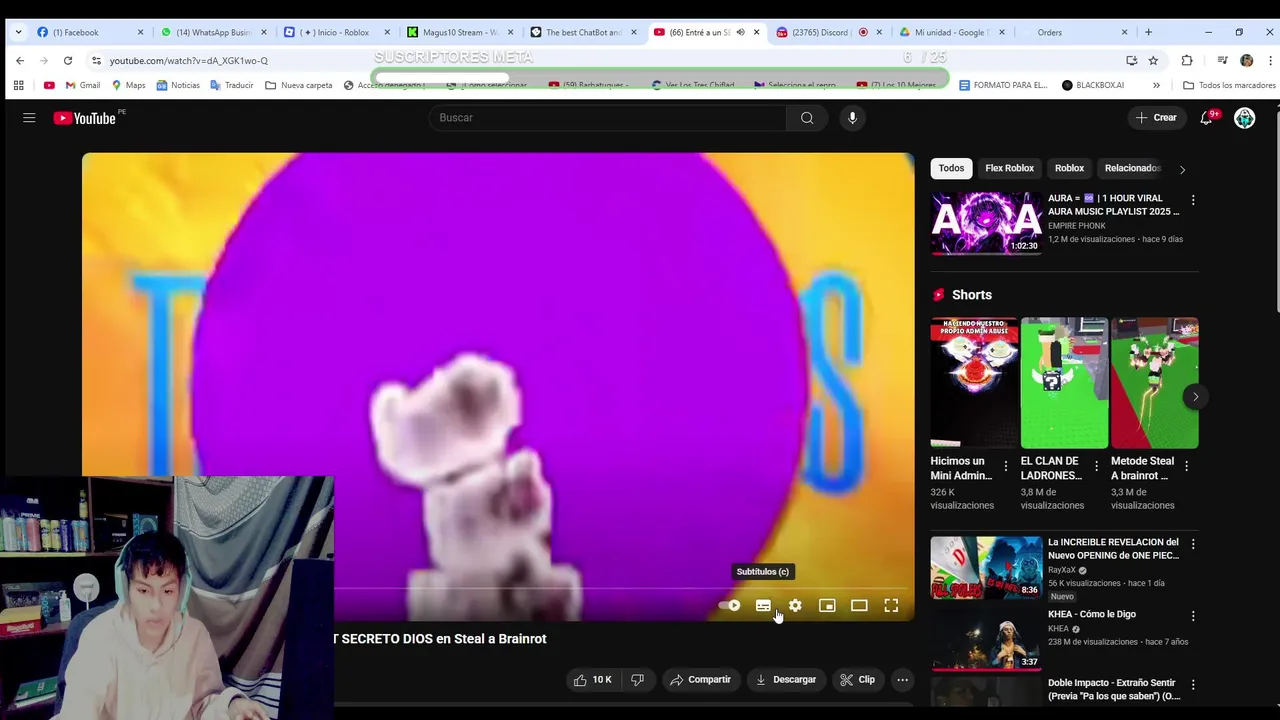Switch to Inicio - Roblox tab
The width and height of the screenshot is (1280, 720).
point(337,32)
